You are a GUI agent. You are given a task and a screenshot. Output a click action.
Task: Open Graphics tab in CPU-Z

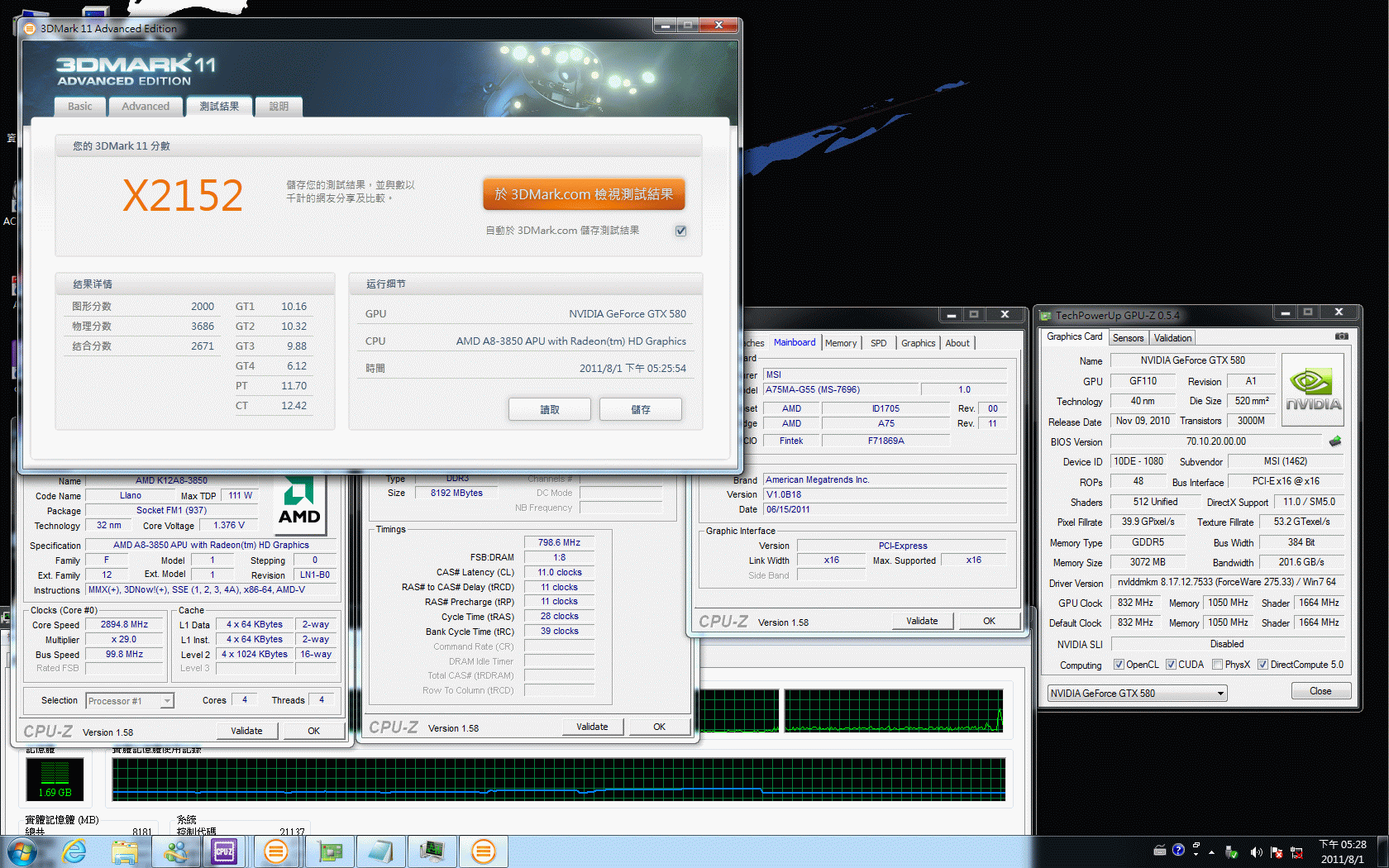click(918, 343)
